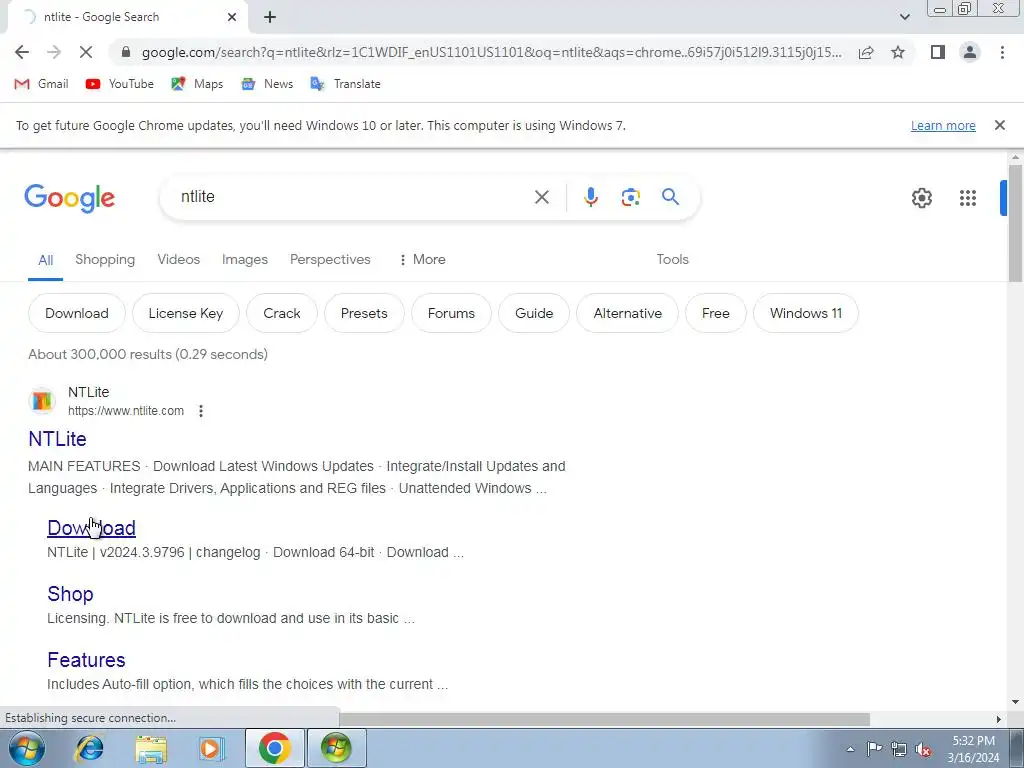This screenshot has height=768, width=1024.
Task: Open a new Chrome tab
Action: pos(270,17)
